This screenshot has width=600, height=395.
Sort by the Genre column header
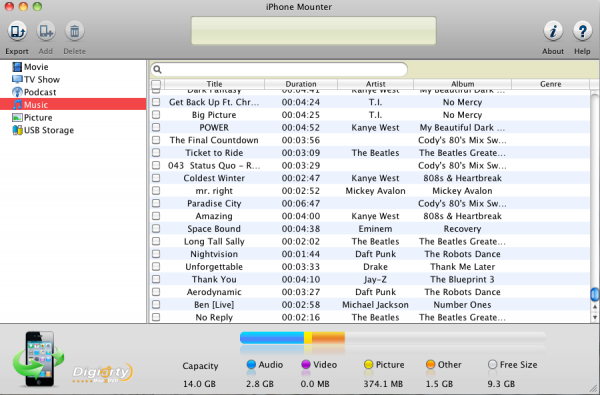(x=550, y=84)
